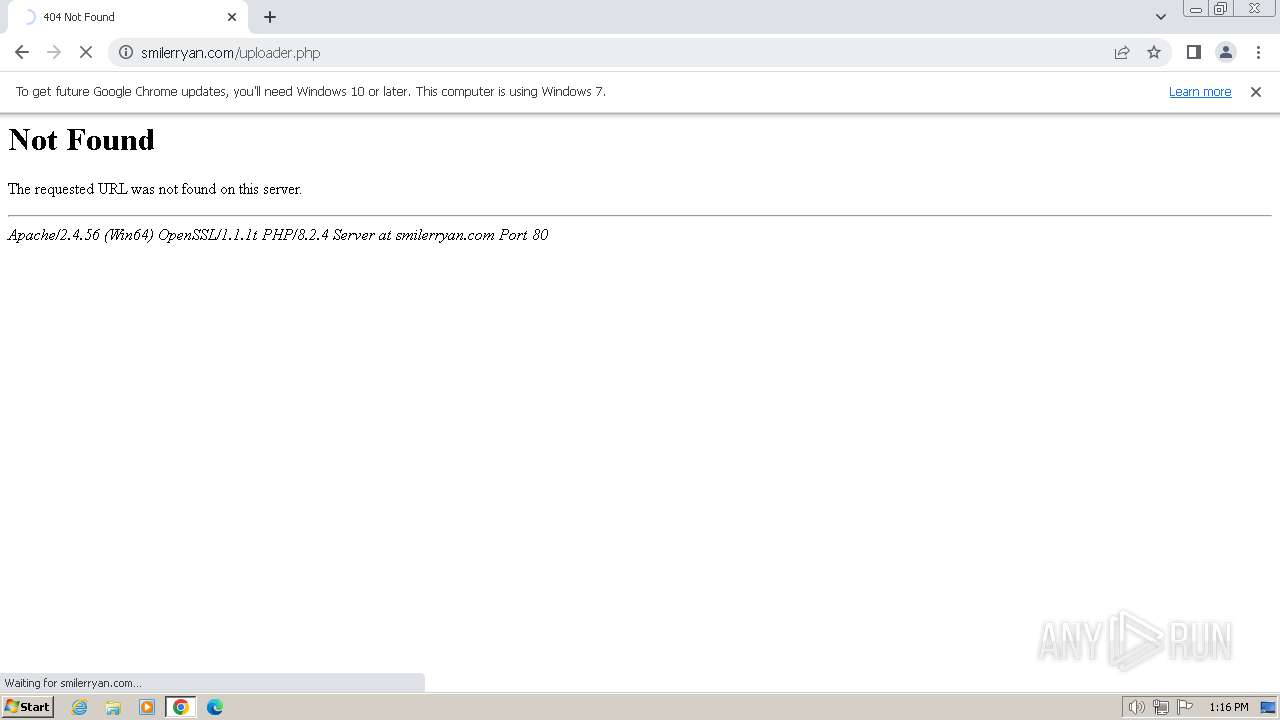Open the Action Center flag icon
1280x720 pixels.
pos(1185,707)
